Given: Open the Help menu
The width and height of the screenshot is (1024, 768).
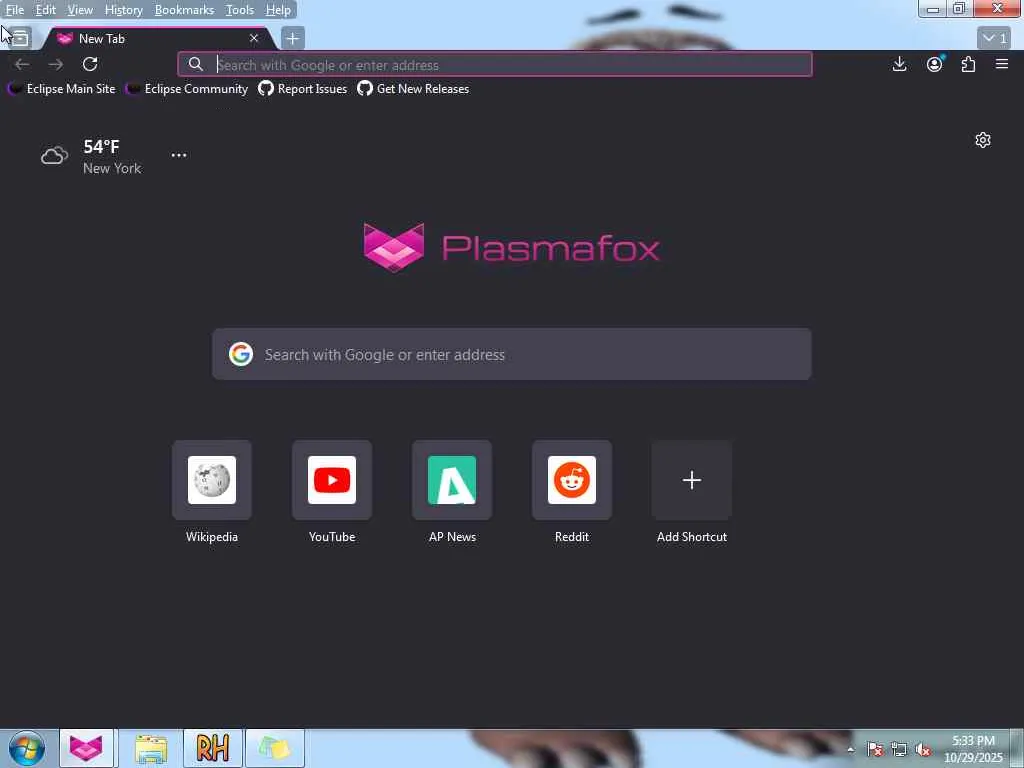Looking at the screenshot, I should pos(278,10).
